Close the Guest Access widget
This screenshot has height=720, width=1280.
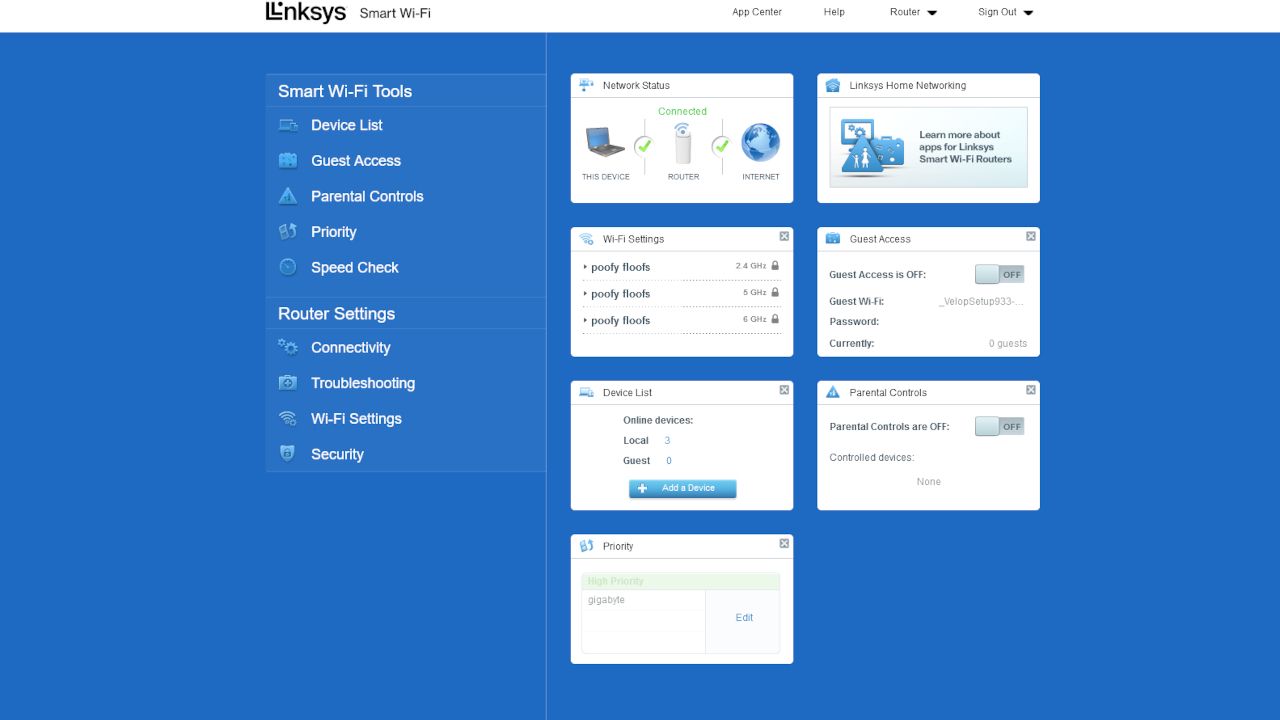point(1030,236)
